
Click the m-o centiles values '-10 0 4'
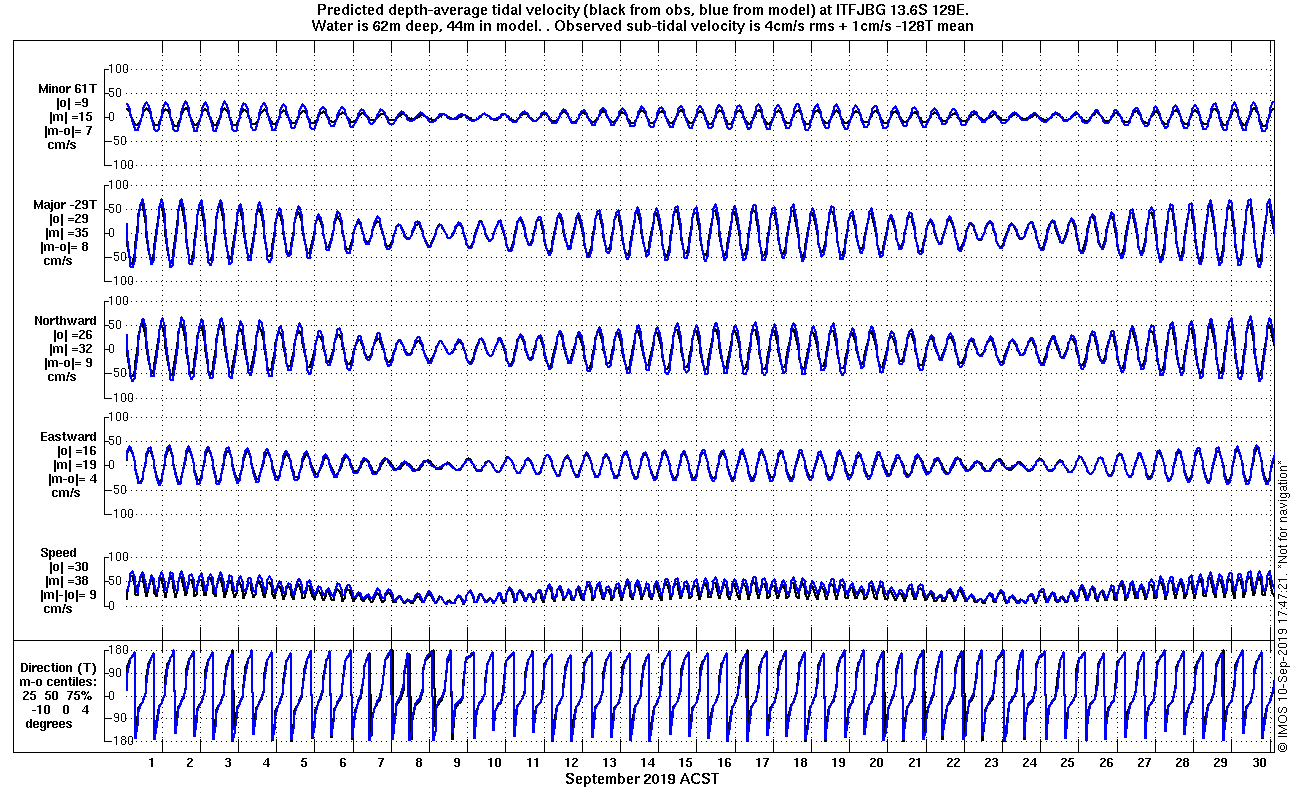click(61, 710)
